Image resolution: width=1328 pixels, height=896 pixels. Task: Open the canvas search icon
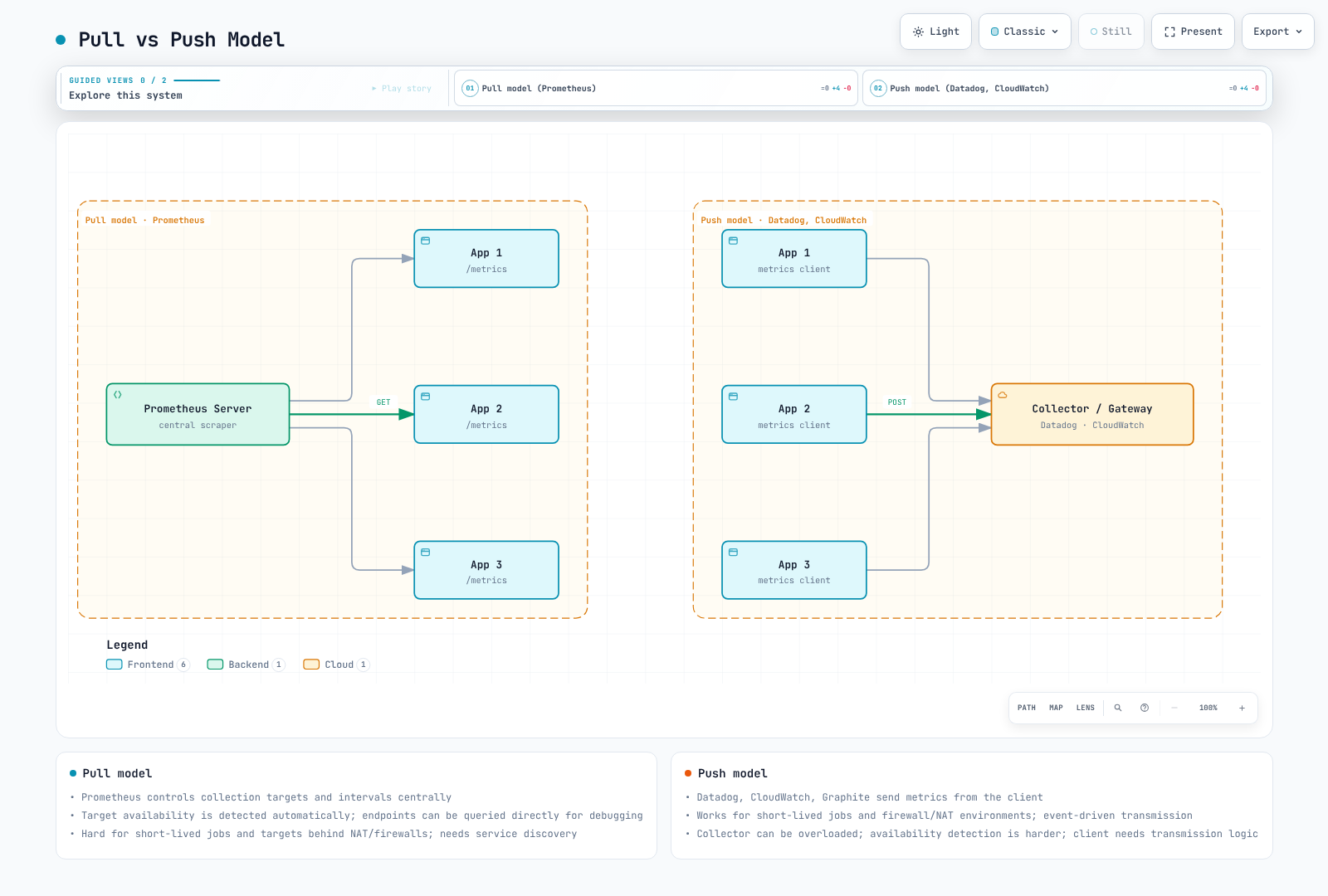pos(1118,708)
